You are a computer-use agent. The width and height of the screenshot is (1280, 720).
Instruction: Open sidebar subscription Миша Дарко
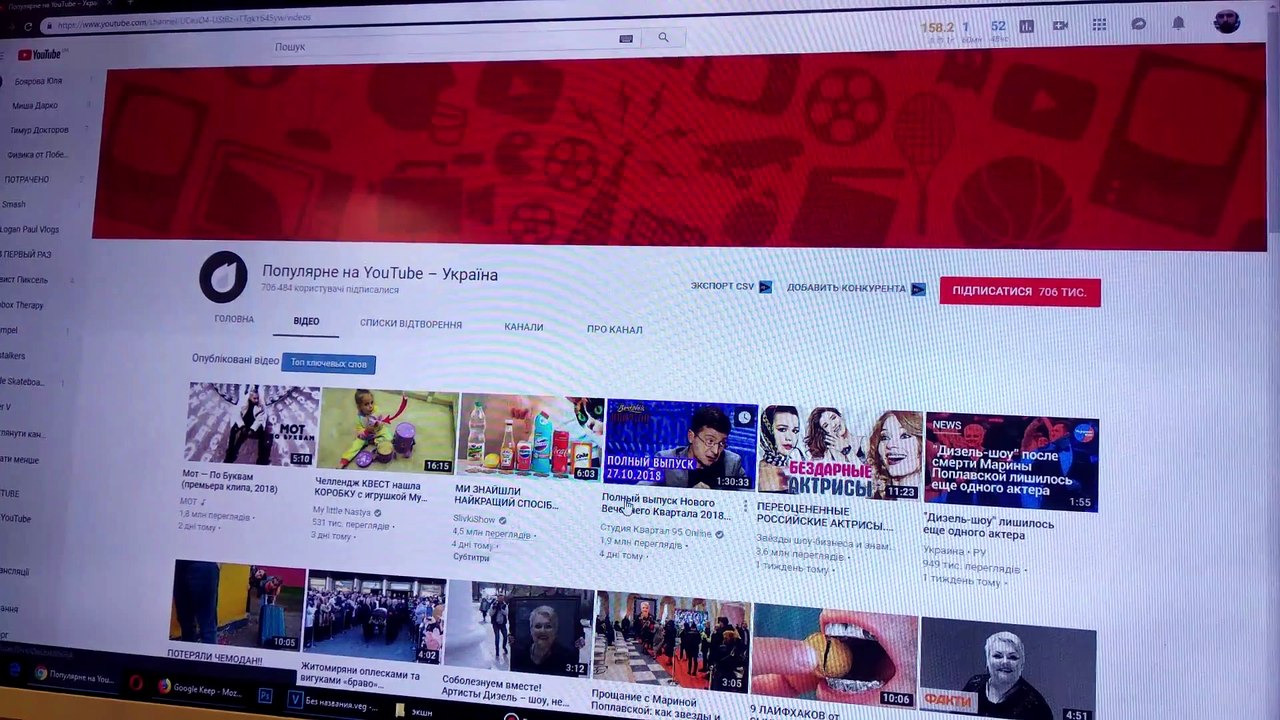(35, 105)
